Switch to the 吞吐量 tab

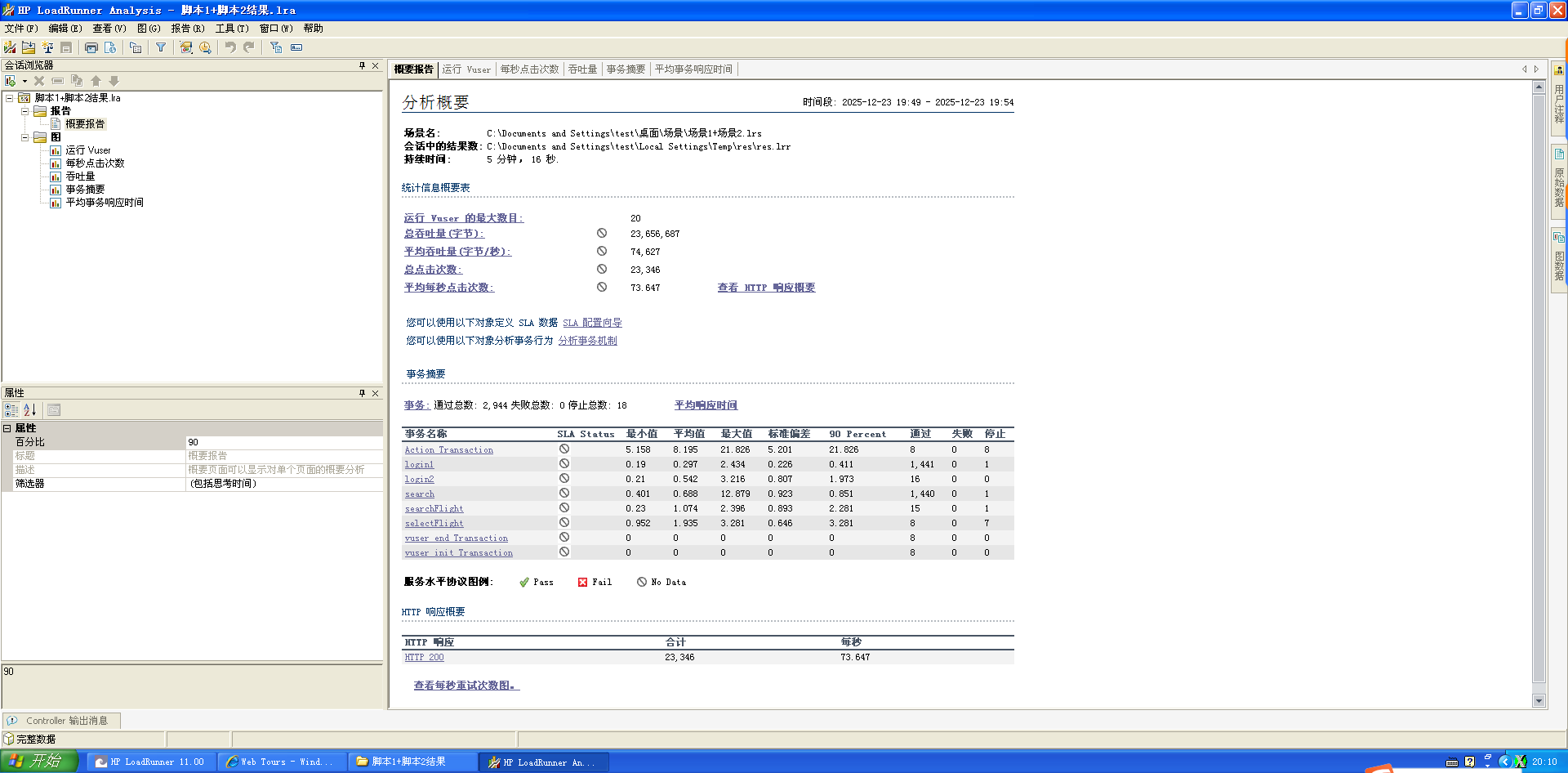(582, 69)
